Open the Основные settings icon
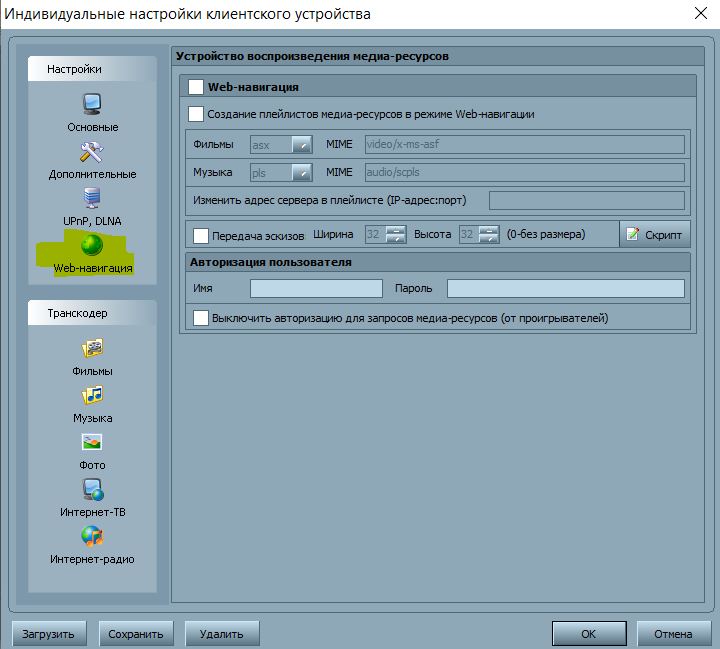Image resolution: width=720 pixels, height=649 pixels. (x=92, y=104)
